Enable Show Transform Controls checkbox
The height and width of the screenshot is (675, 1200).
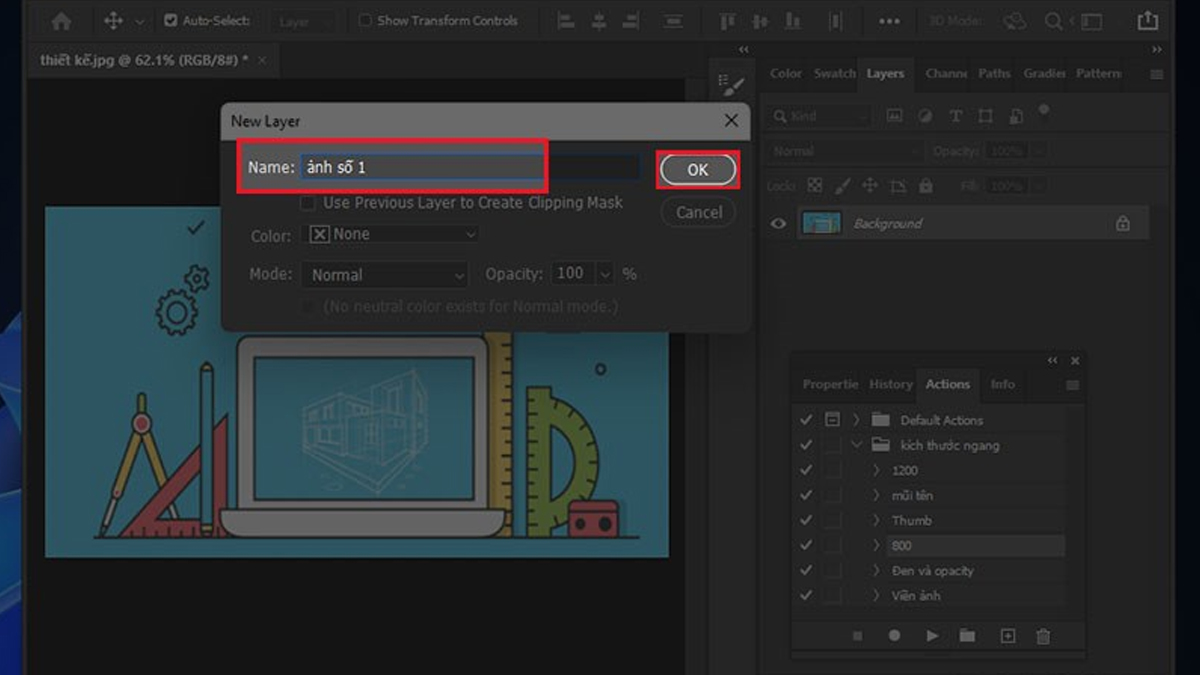point(365,21)
